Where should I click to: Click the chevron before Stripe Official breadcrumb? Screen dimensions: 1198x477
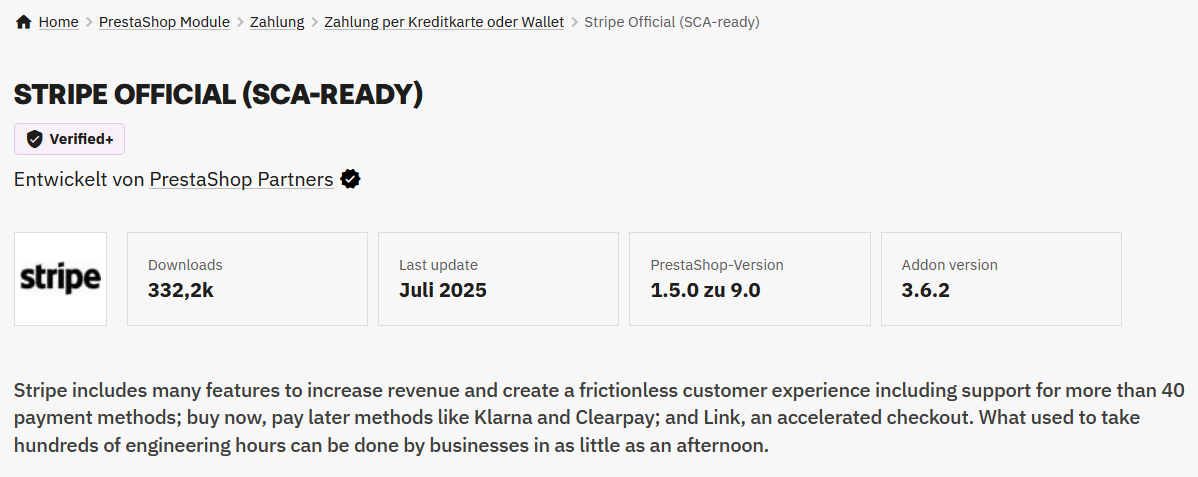(x=574, y=22)
